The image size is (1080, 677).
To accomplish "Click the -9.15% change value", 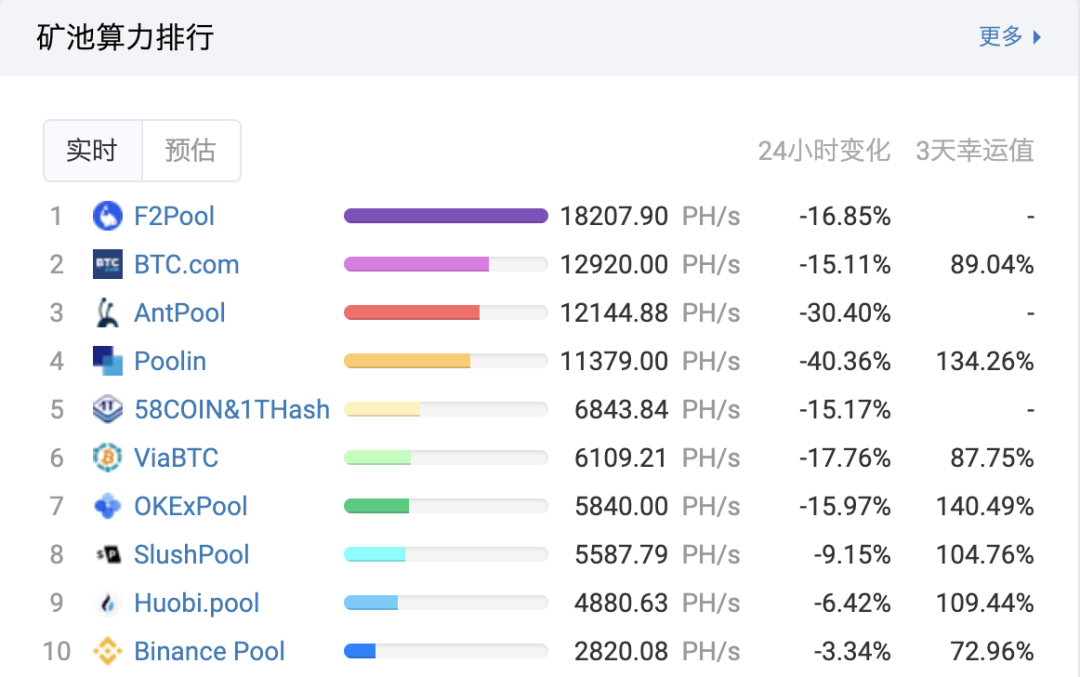I will coord(852,554).
